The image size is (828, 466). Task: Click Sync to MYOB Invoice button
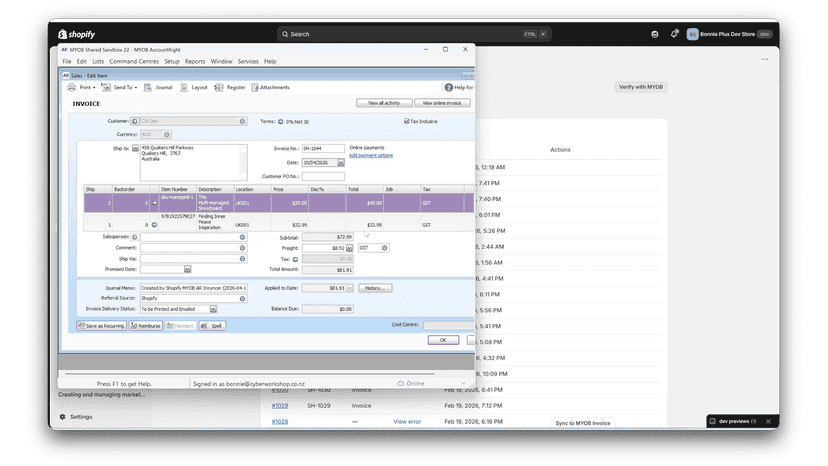coord(582,423)
